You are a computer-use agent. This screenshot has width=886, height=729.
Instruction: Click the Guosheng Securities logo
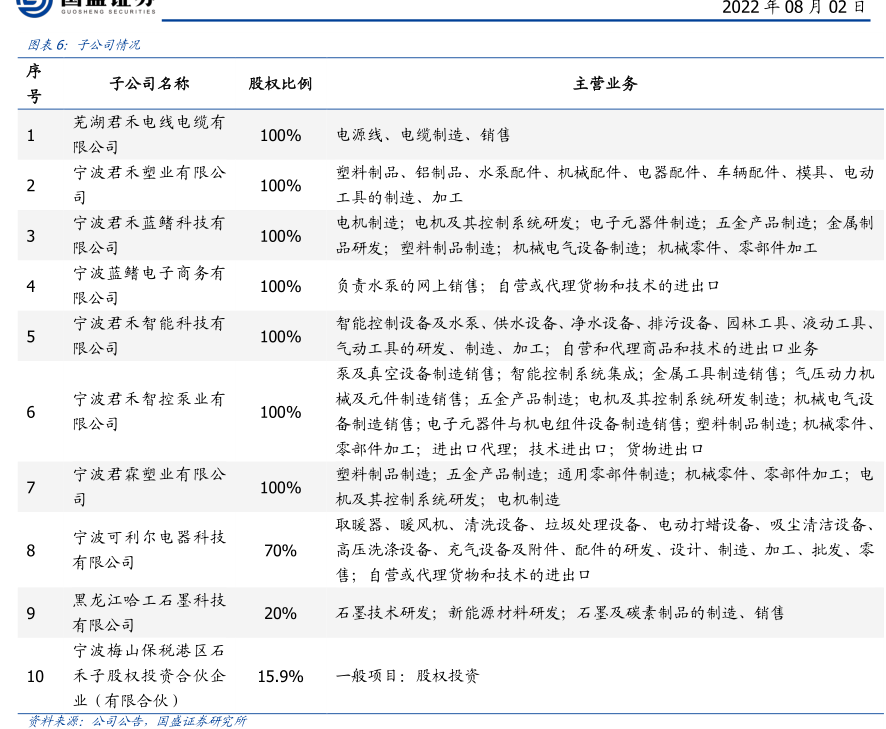[x=78, y=6]
